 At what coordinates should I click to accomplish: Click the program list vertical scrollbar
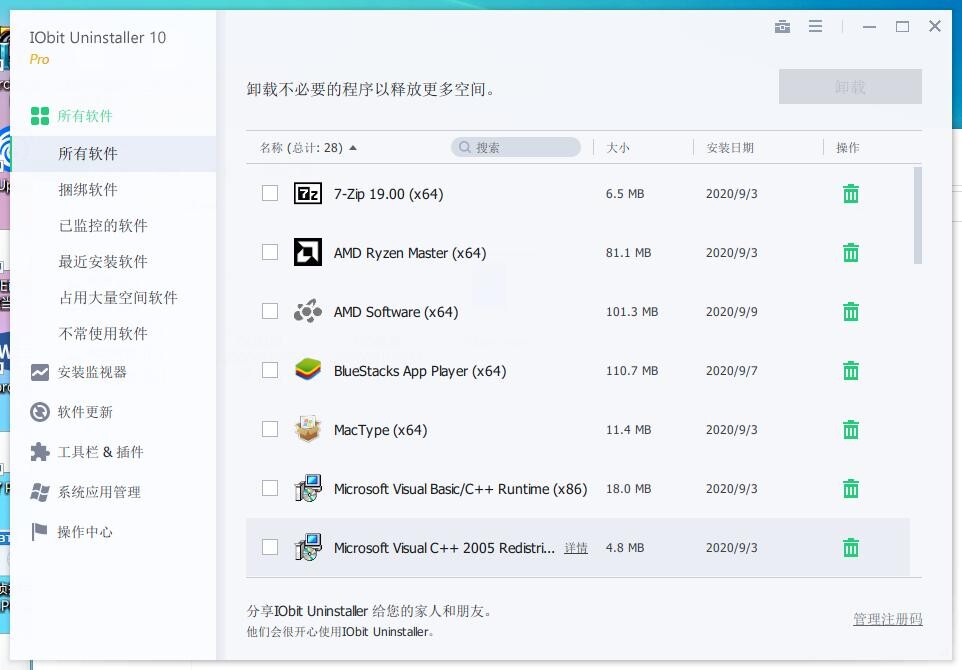pos(918,215)
